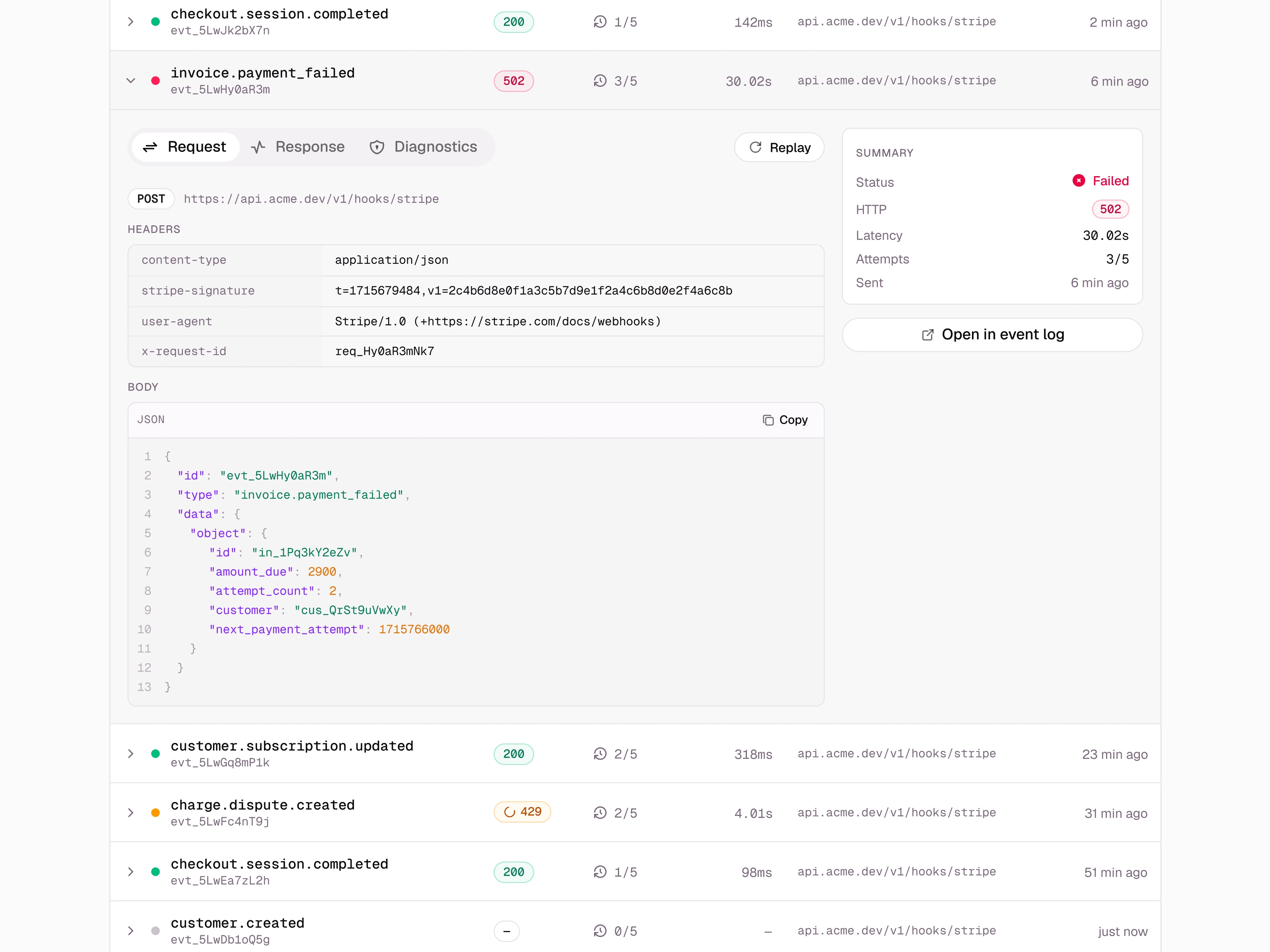Click the red Failed status icon in Summary

(1078, 181)
